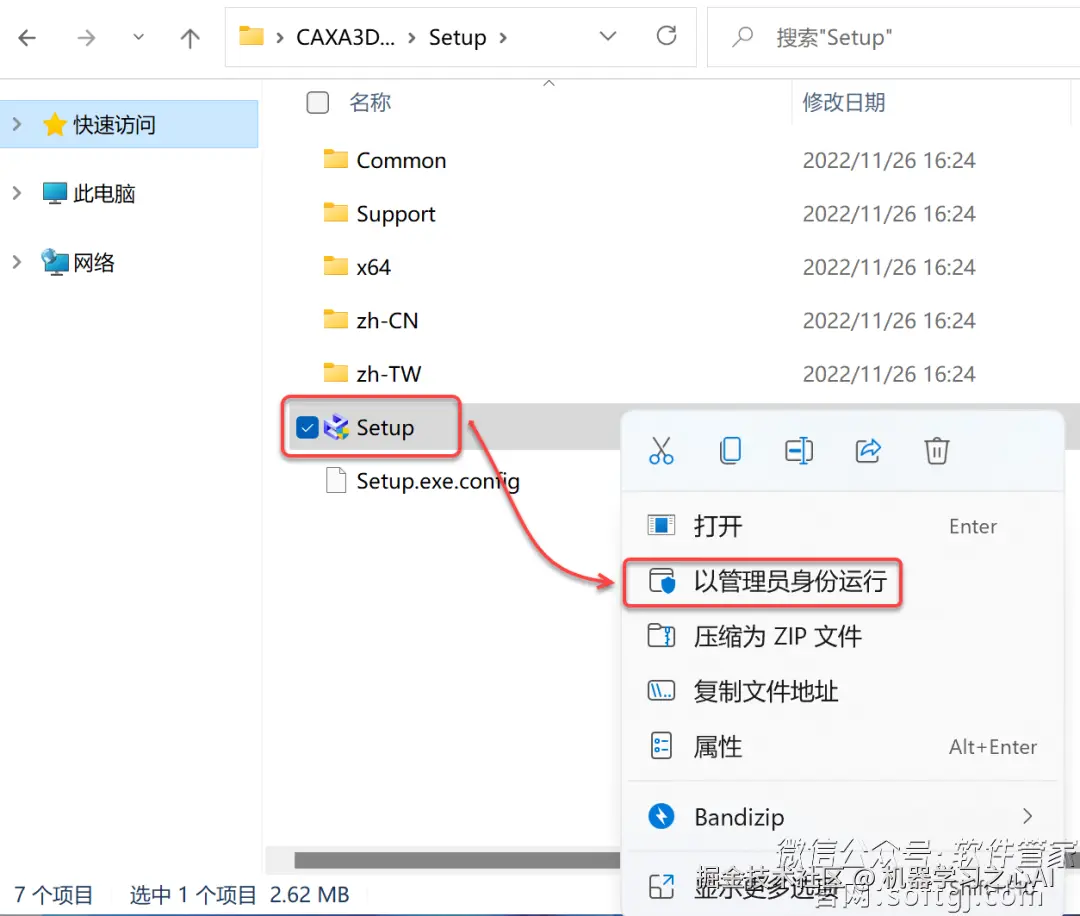Click the Setup breadcrumb segment
This screenshot has width=1080, height=916.
tap(457, 37)
